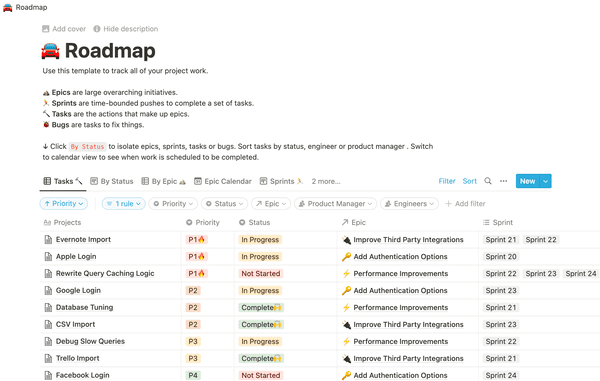Select the Tasks view tab
Screen dimensions: 600x381
point(63,181)
